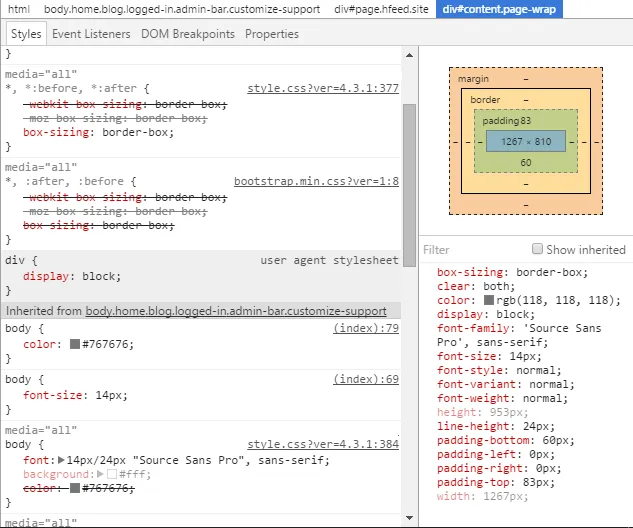Image resolution: width=633 pixels, height=528 pixels.
Task: Open background #fff color swatch
Action: (112, 474)
